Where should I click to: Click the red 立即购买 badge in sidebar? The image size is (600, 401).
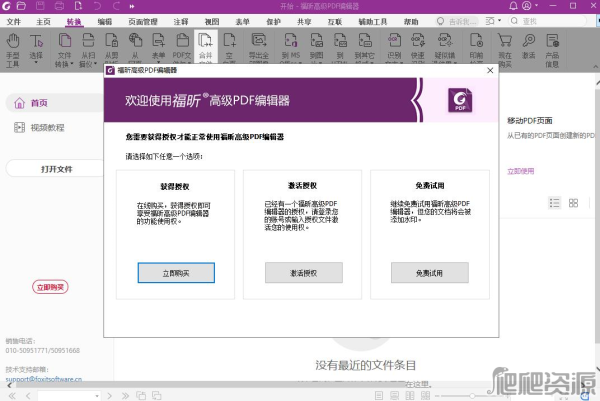(x=50, y=287)
